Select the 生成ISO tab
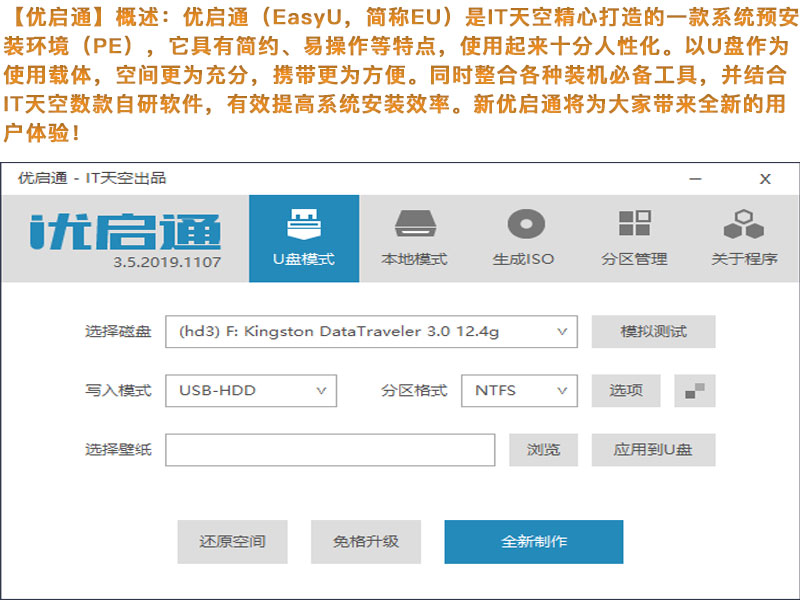 tap(524, 238)
